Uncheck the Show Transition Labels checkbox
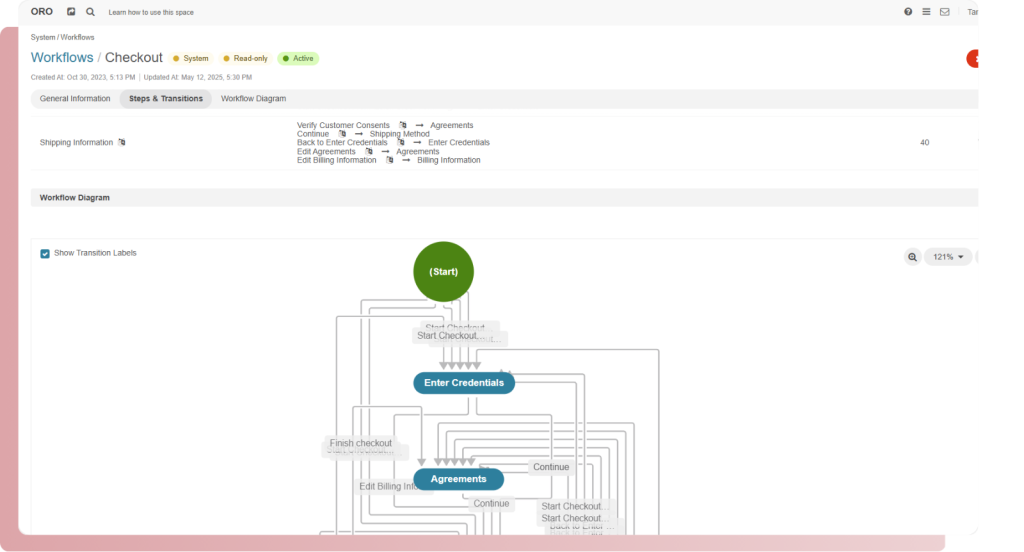The width and height of the screenshot is (1024, 552). click(x=45, y=254)
